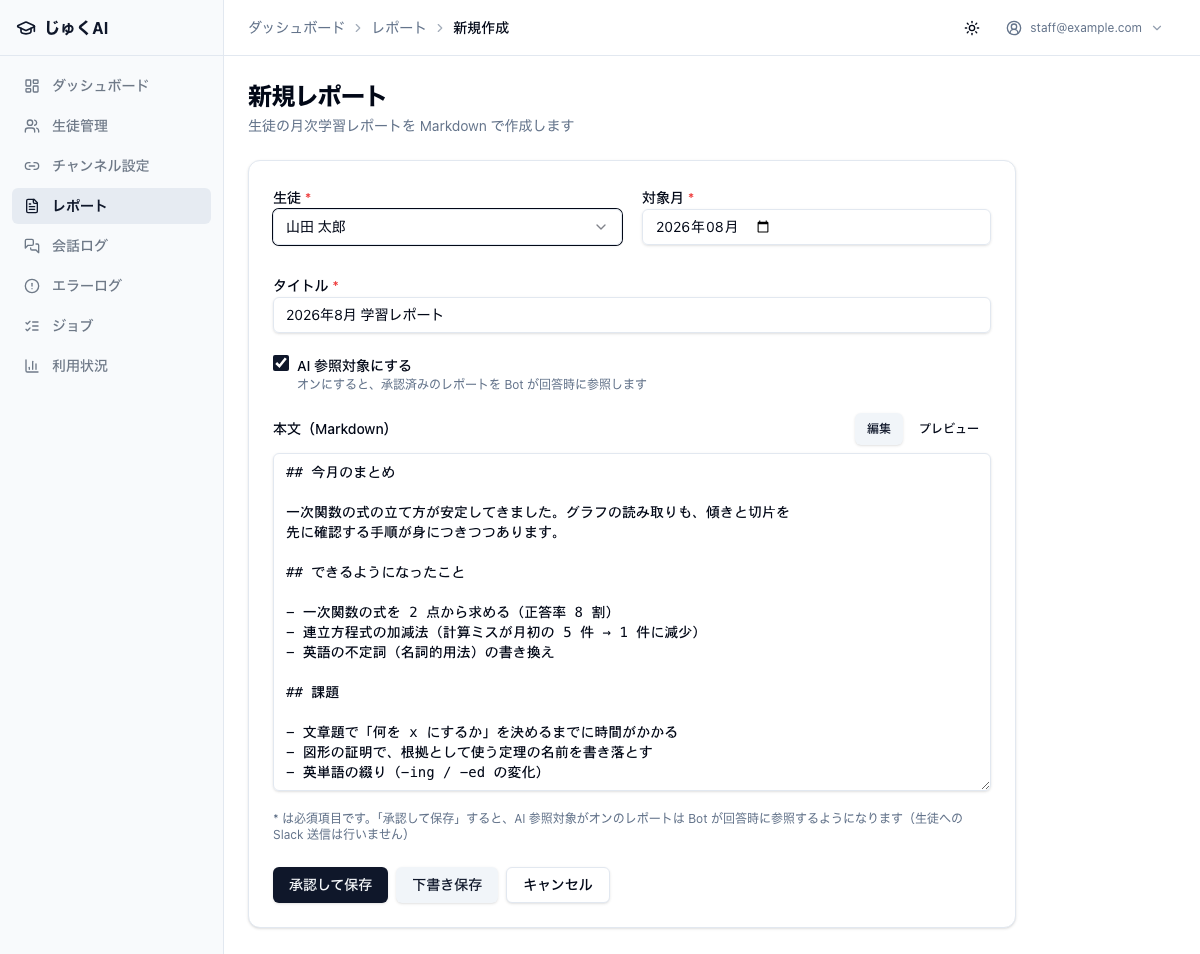The image size is (1200, 954).
Task: Click the 新規作成 breadcrumb text
Action: point(481,28)
